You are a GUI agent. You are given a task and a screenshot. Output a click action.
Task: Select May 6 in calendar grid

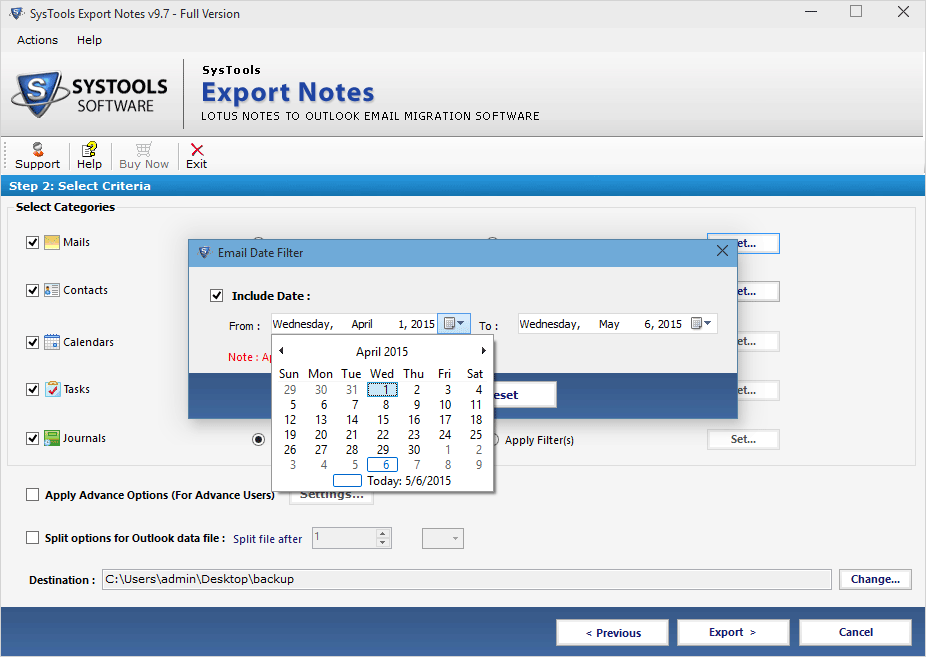coord(383,465)
